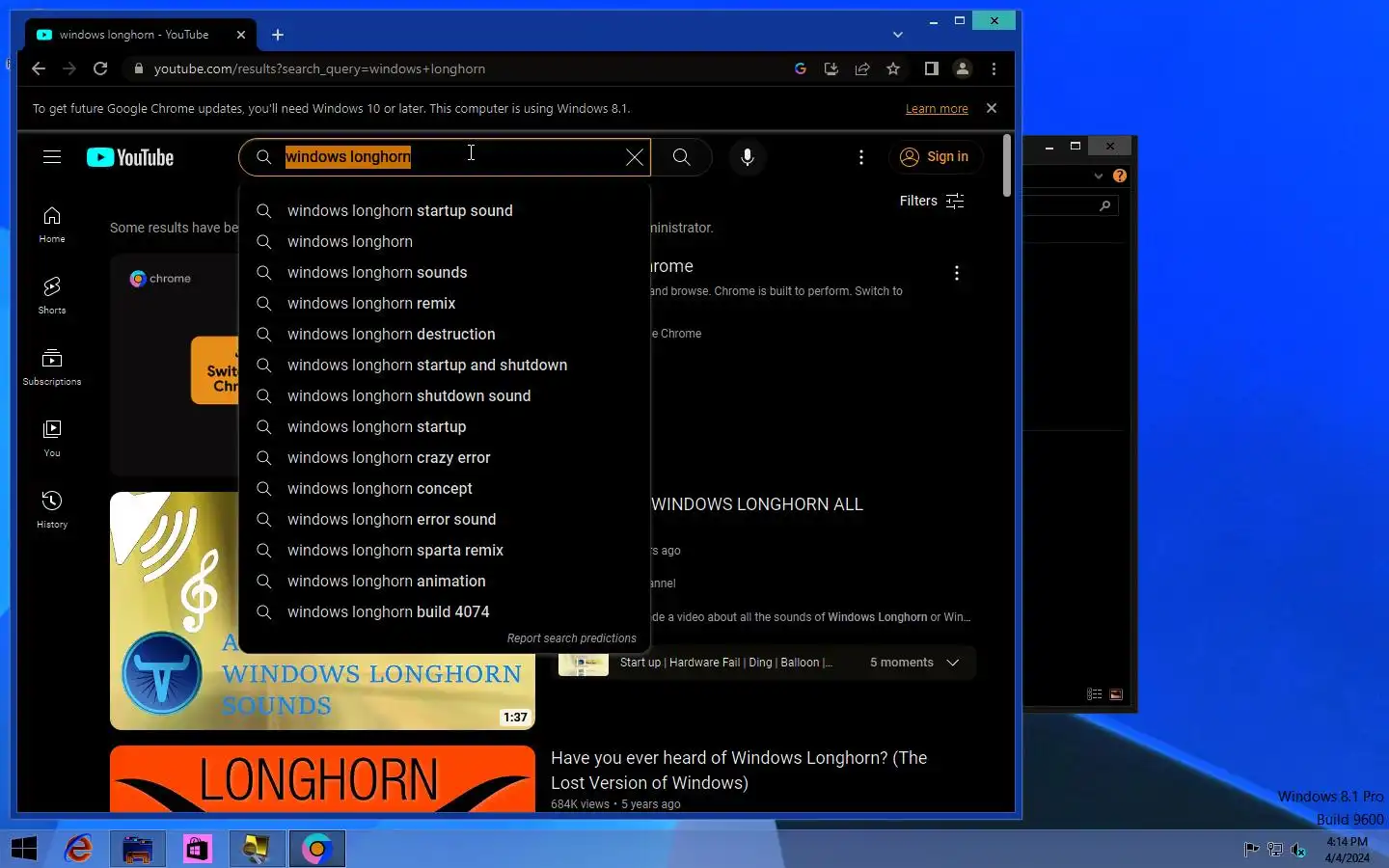Open 'Have you ever heard of Windows Longhorn?' video
Viewport: 1389px width, 868px height.
tap(739, 771)
